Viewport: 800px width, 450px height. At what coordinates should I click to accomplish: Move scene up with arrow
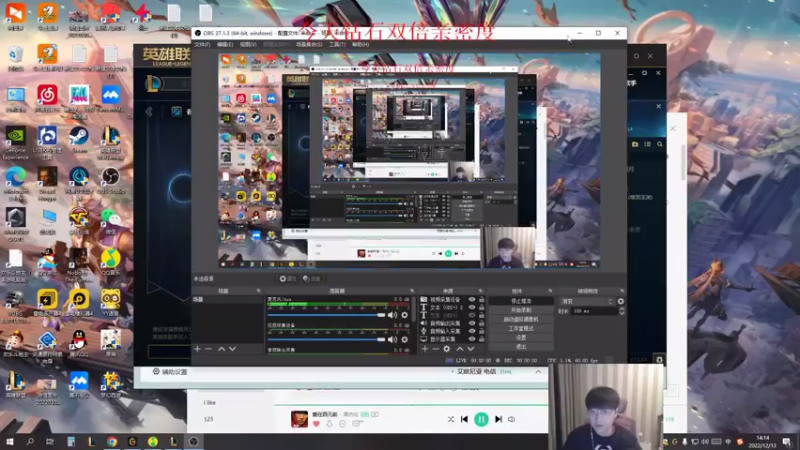(221, 349)
